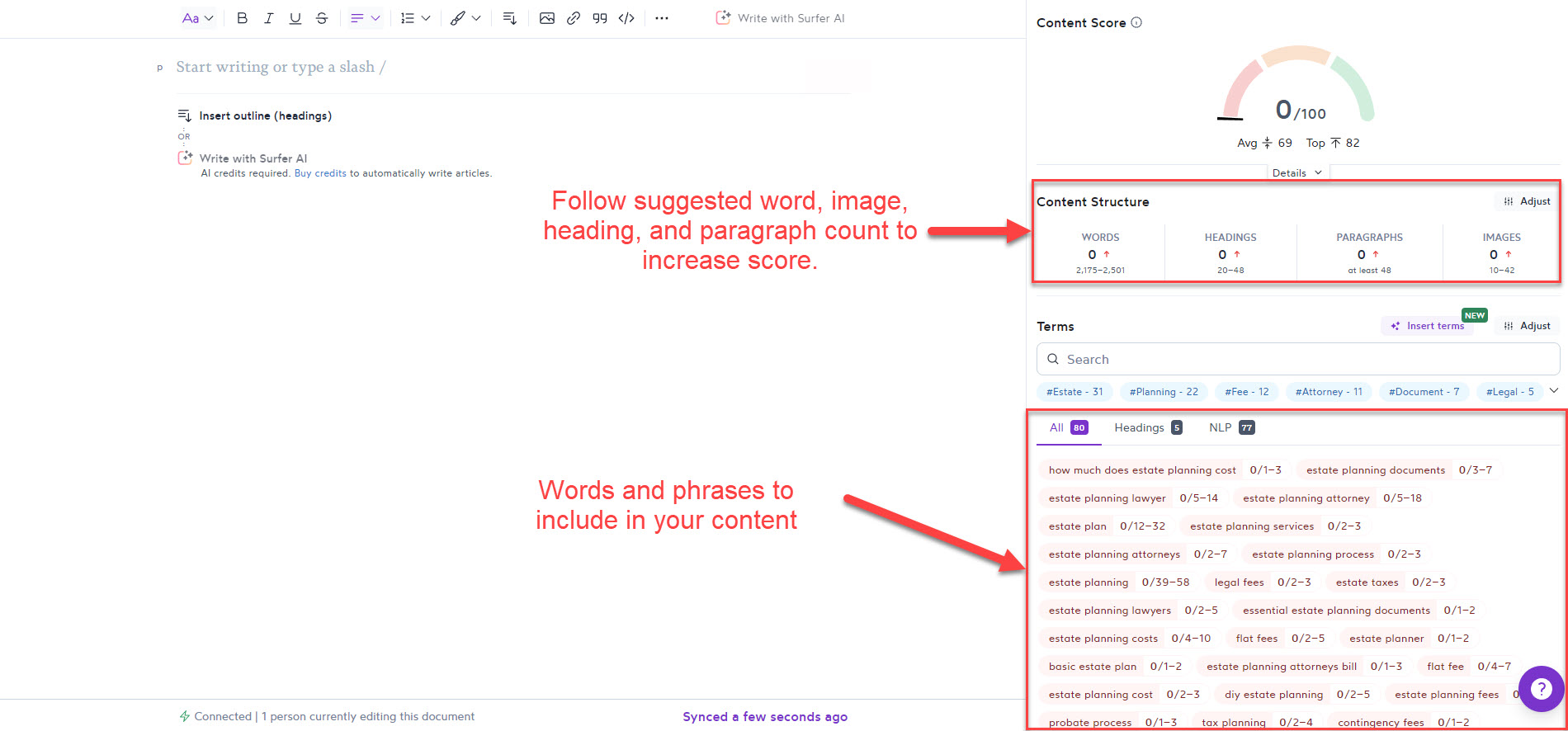
Task: Select the #Estate - 31 tag filter
Action: click(1074, 392)
